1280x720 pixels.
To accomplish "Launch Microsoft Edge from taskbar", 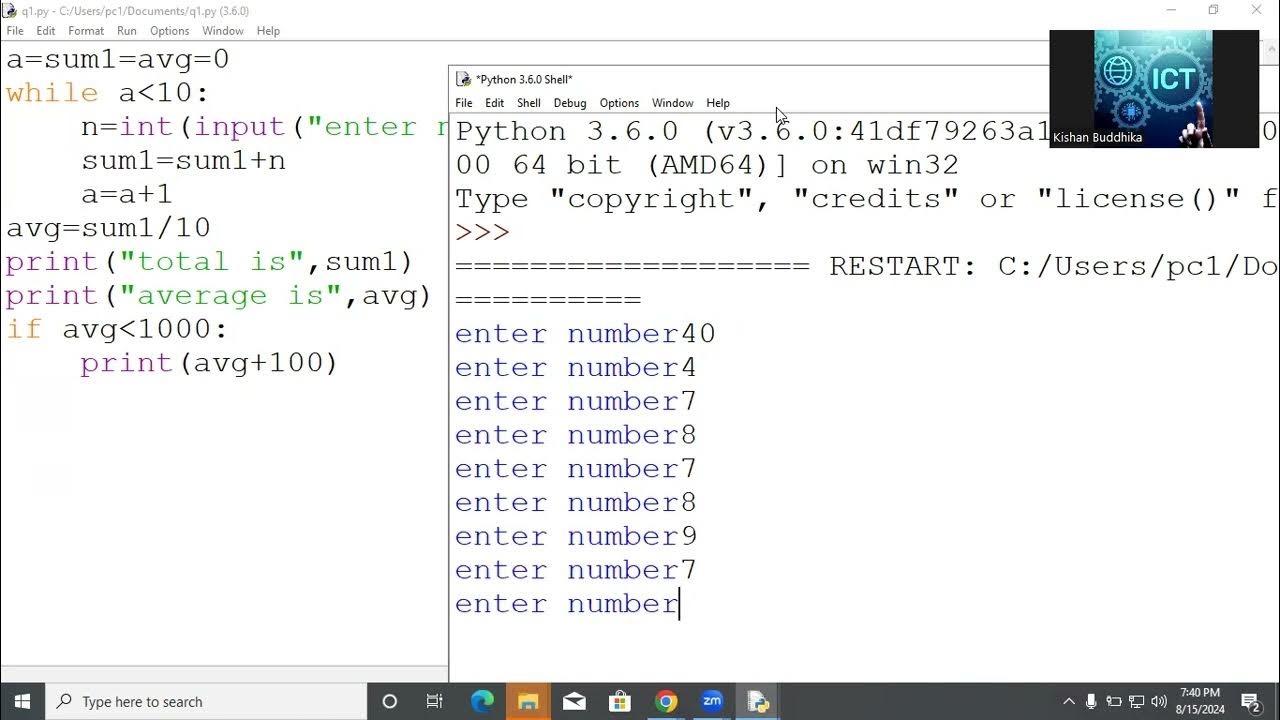I will tap(482, 702).
